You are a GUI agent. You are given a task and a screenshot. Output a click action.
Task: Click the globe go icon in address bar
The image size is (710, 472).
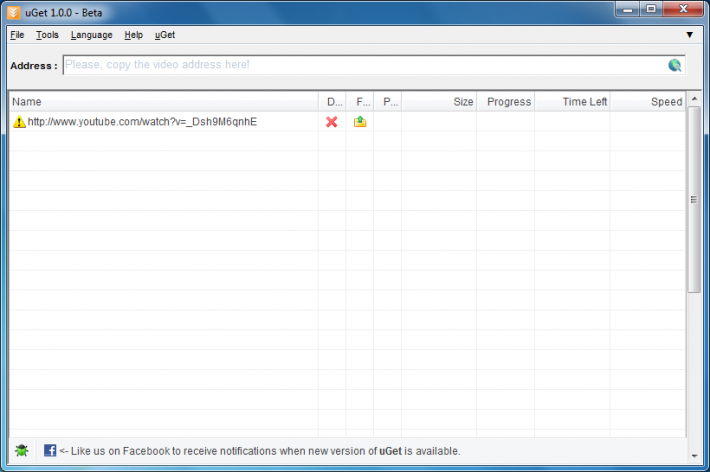[675, 65]
